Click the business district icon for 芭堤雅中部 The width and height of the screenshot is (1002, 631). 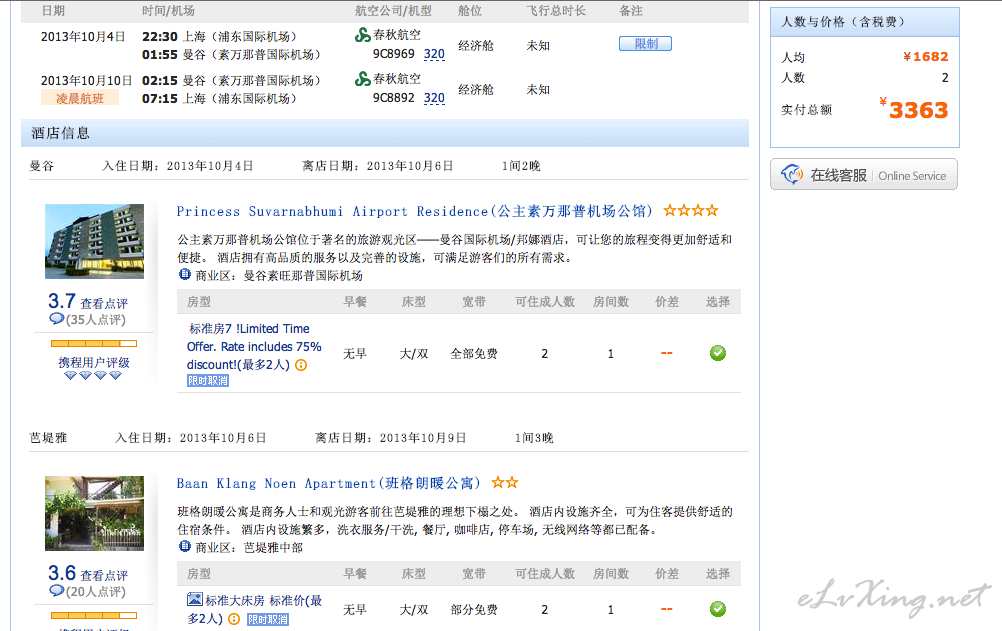[185, 547]
